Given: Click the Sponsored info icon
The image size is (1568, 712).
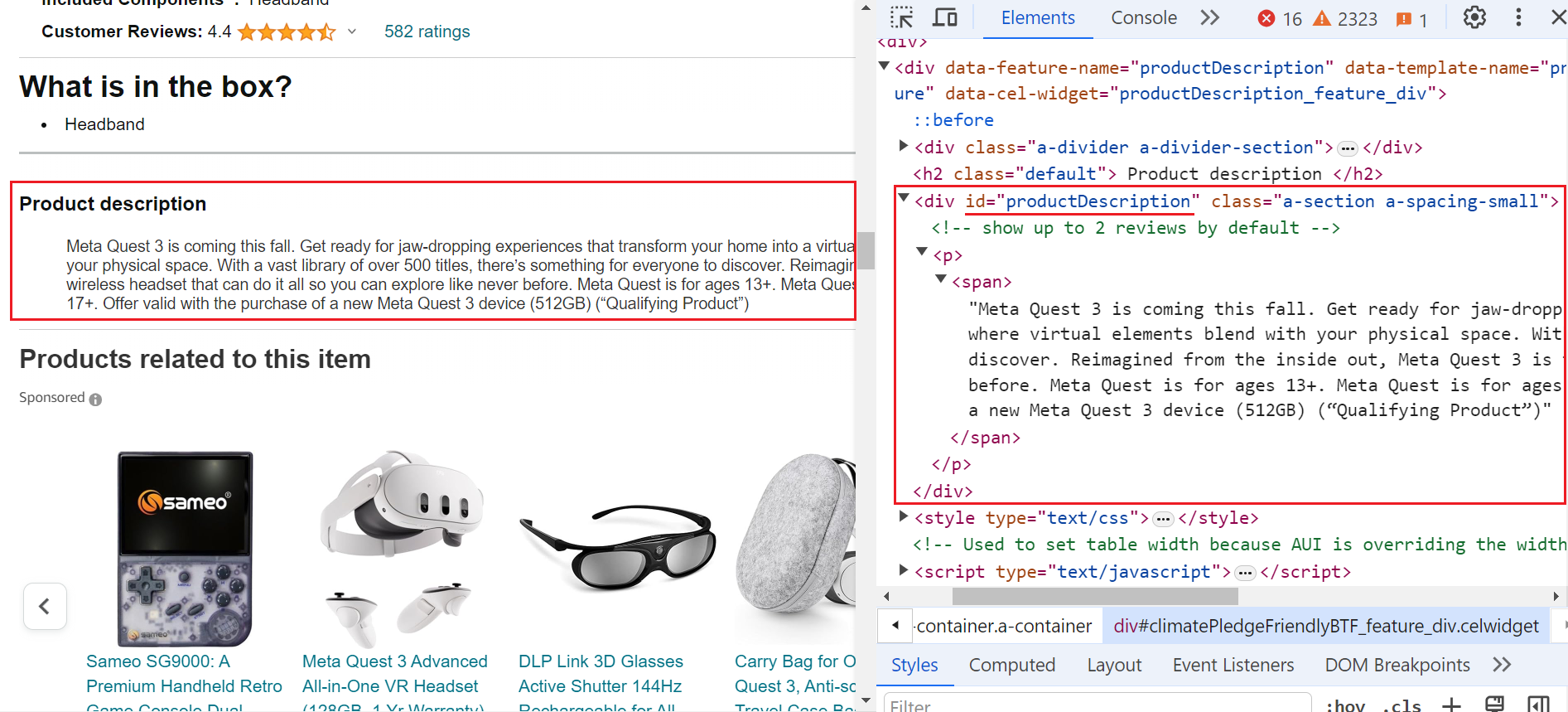Looking at the screenshot, I should tap(96, 400).
